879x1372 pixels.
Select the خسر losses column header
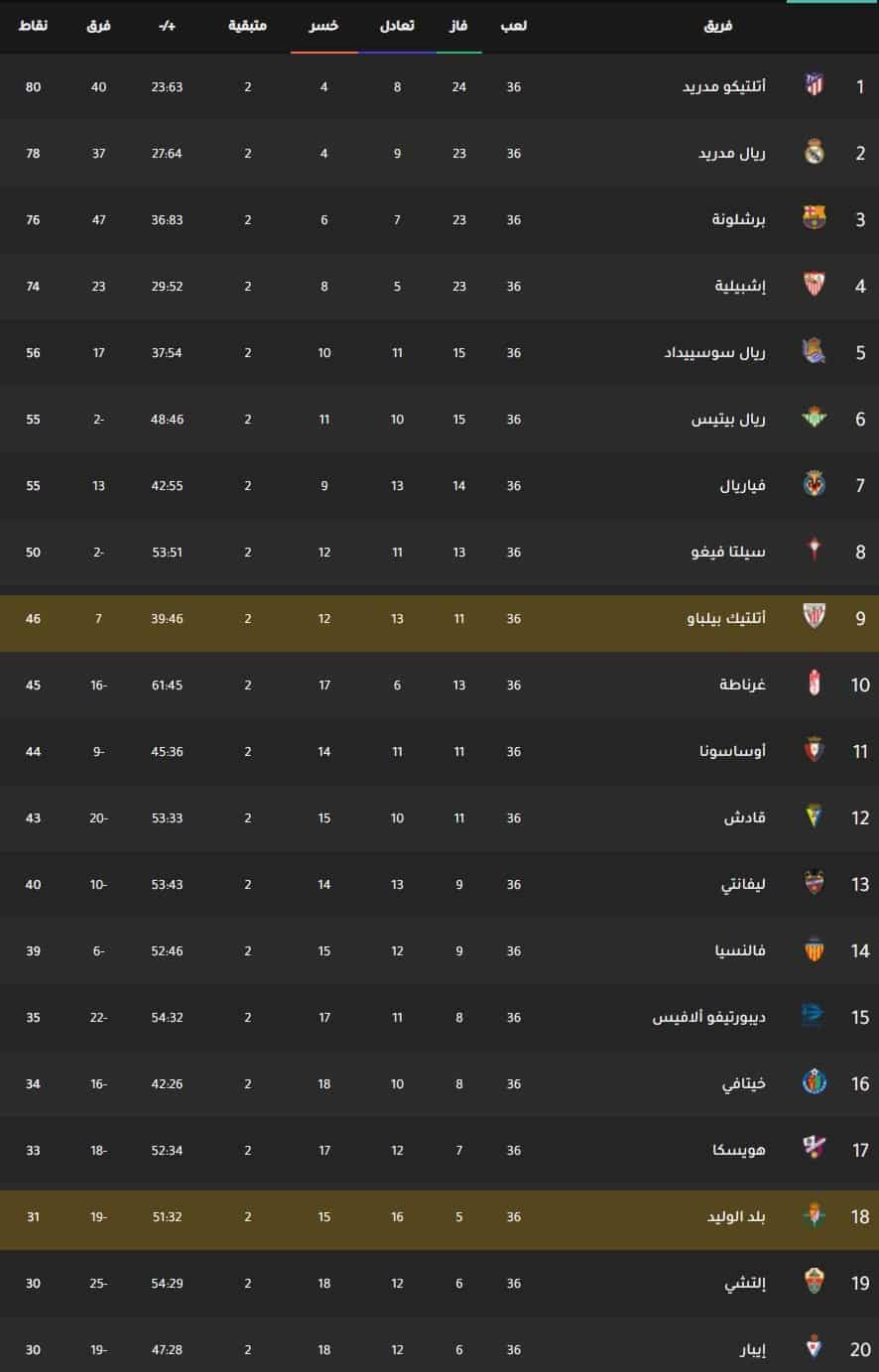[324, 25]
